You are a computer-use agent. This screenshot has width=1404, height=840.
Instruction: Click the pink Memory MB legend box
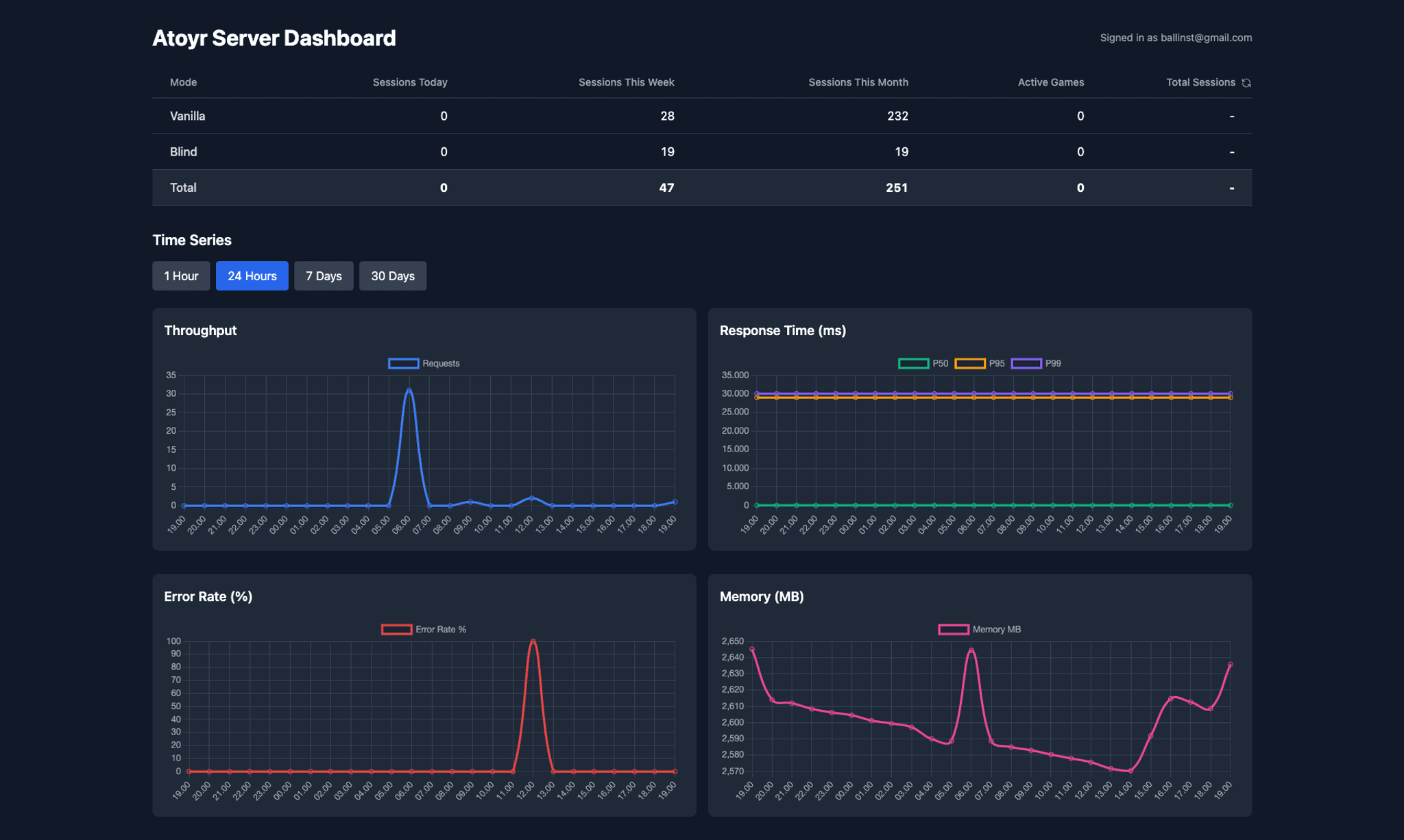954,629
